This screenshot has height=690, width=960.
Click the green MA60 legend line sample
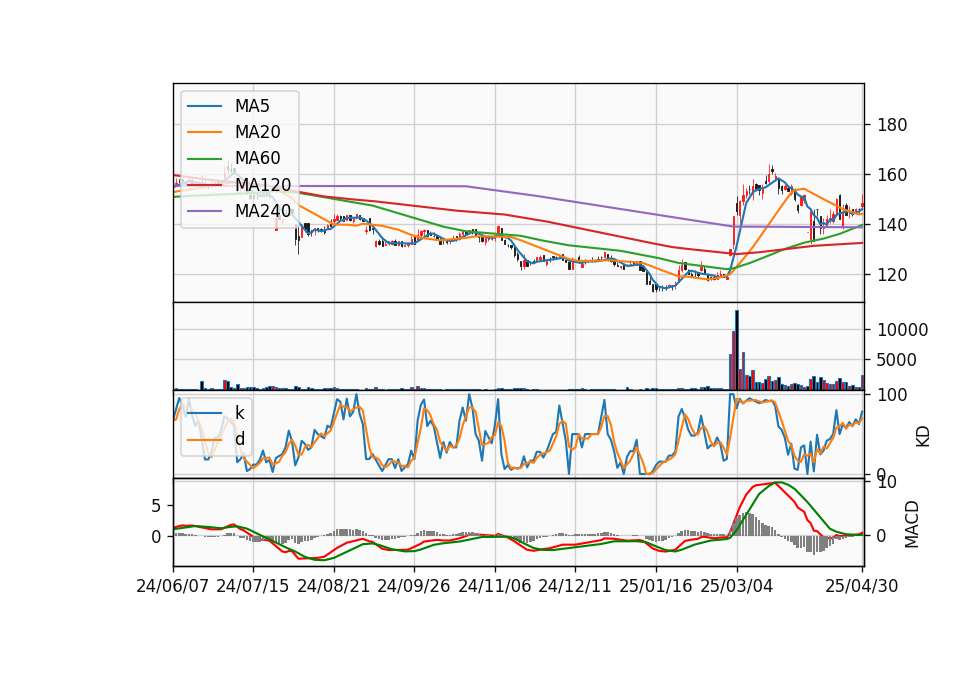pos(204,159)
